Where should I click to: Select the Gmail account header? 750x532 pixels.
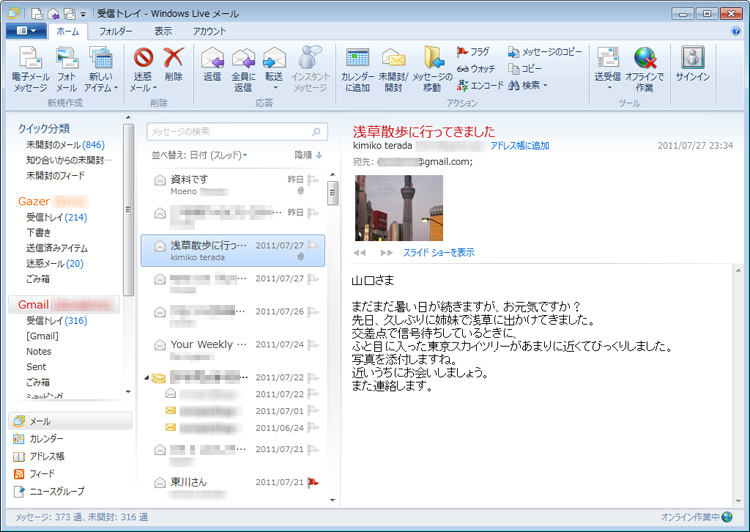coord(64,304)
